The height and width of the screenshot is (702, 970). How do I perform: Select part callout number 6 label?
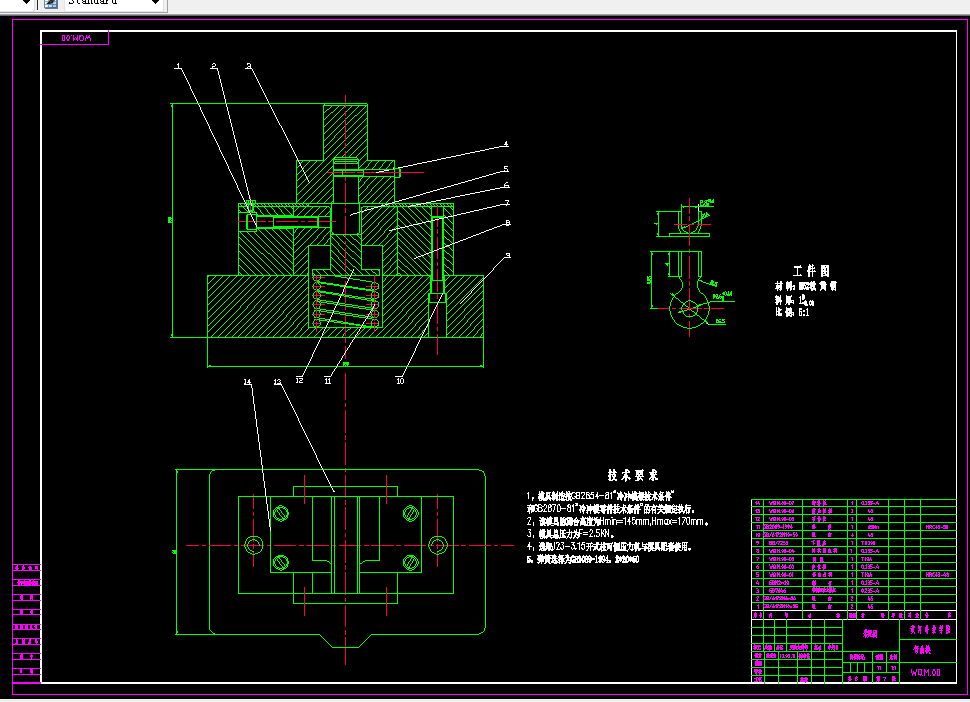coord(507,185)
